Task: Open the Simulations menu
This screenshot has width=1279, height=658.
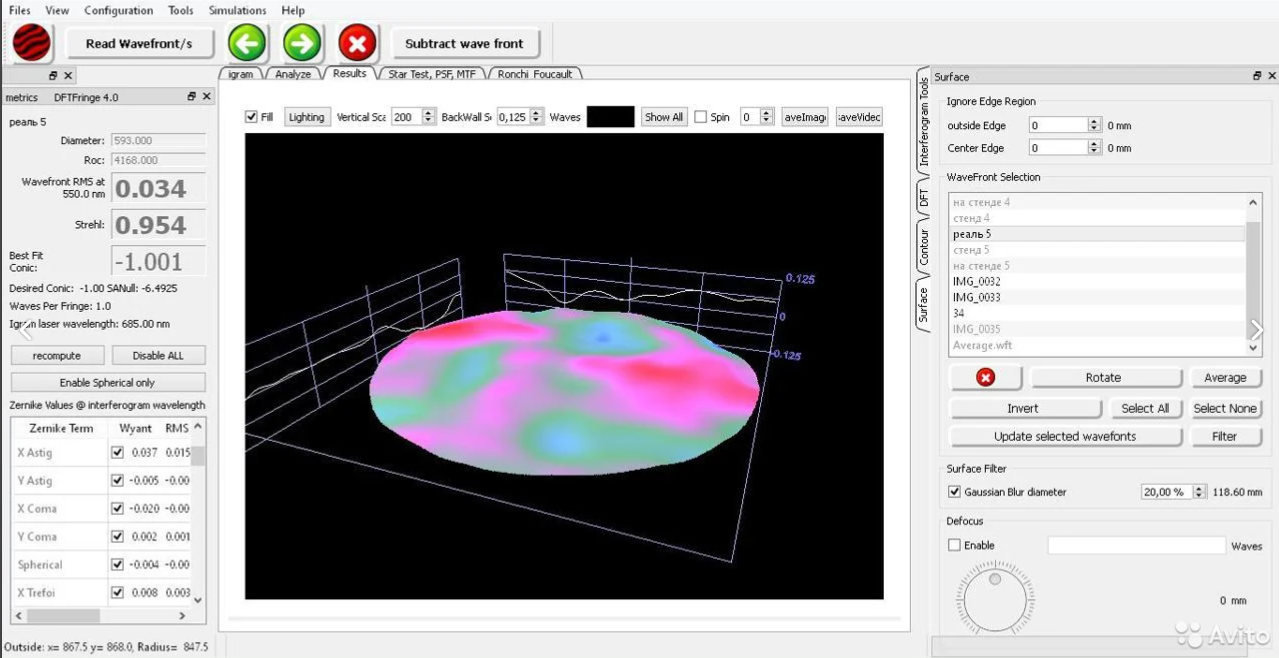Action: coord(238,10)
